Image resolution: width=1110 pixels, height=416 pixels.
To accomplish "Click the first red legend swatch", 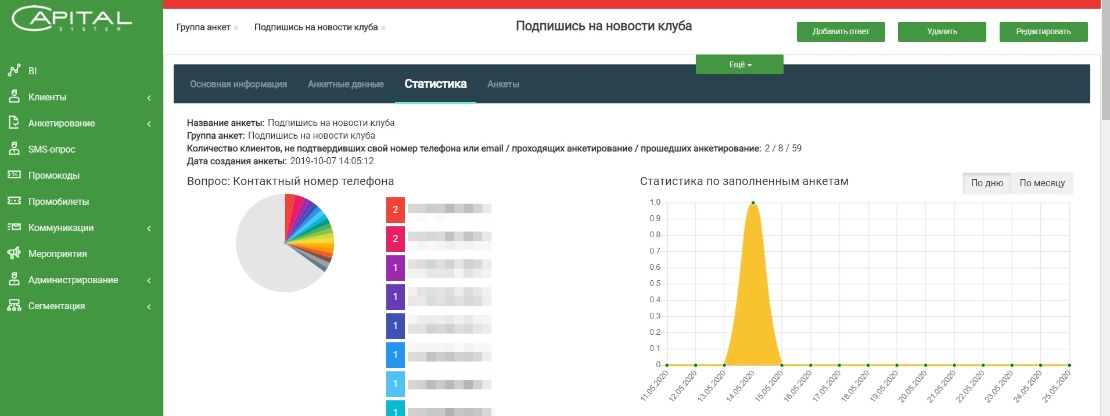I will [395, 209].
